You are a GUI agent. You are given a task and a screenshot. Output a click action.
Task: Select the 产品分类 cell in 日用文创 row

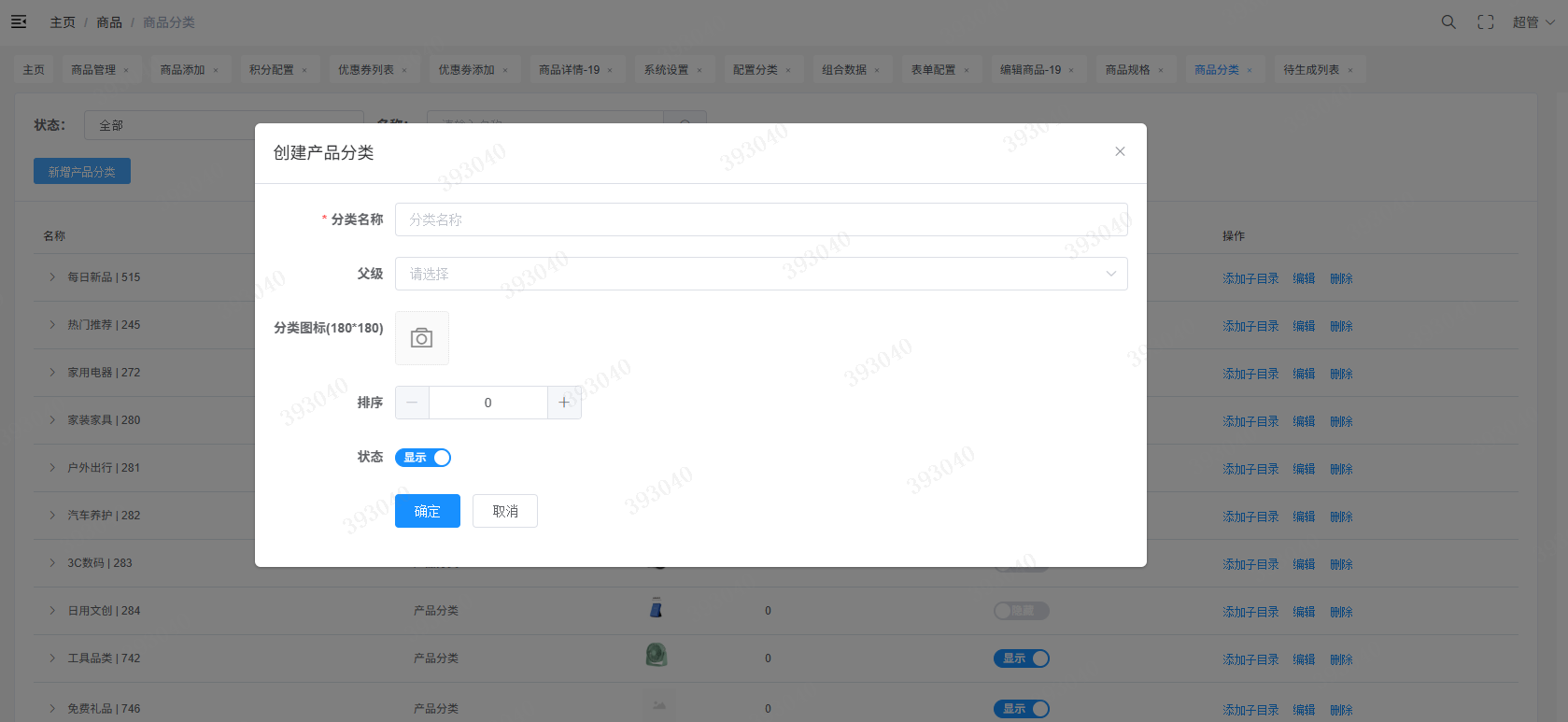[x=436, y=611]
